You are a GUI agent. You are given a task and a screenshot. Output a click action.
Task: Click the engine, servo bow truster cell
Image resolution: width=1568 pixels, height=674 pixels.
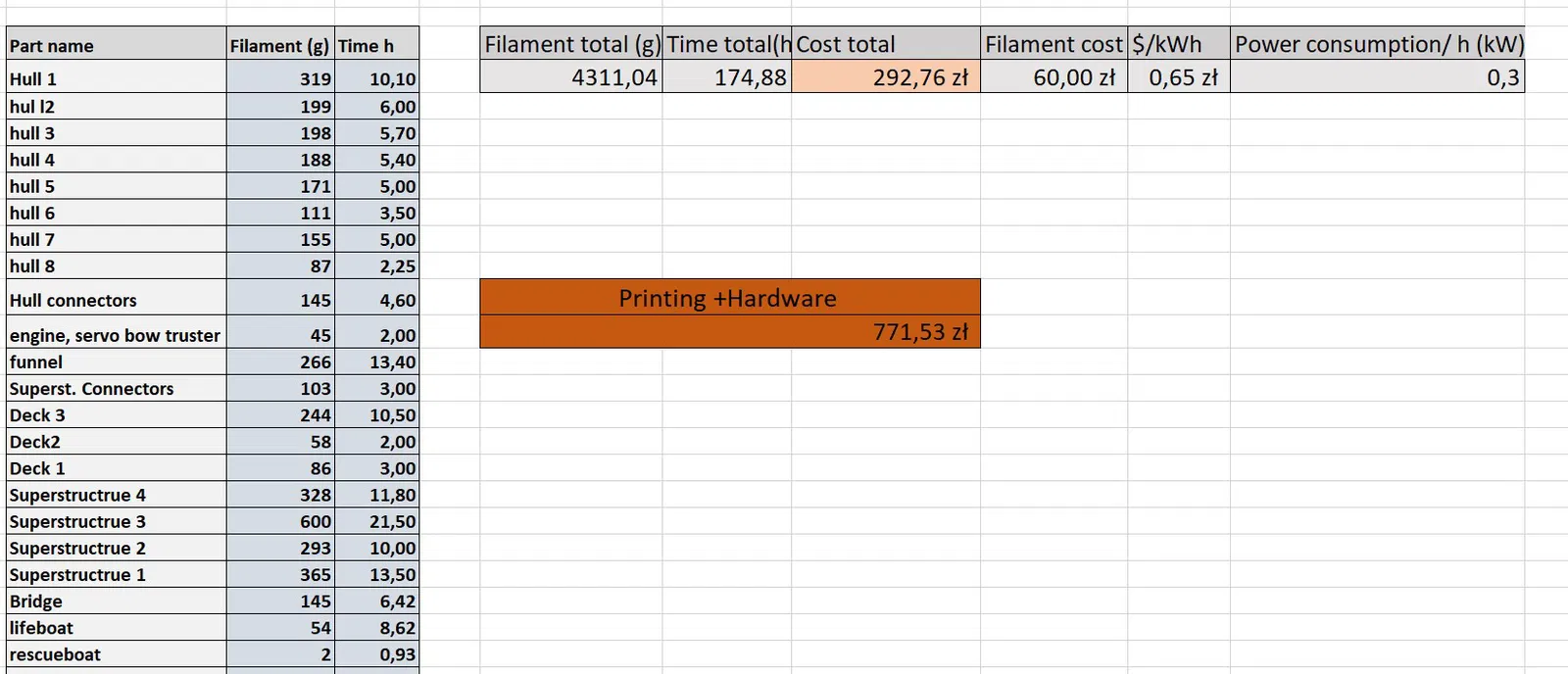tap(116, 336)
